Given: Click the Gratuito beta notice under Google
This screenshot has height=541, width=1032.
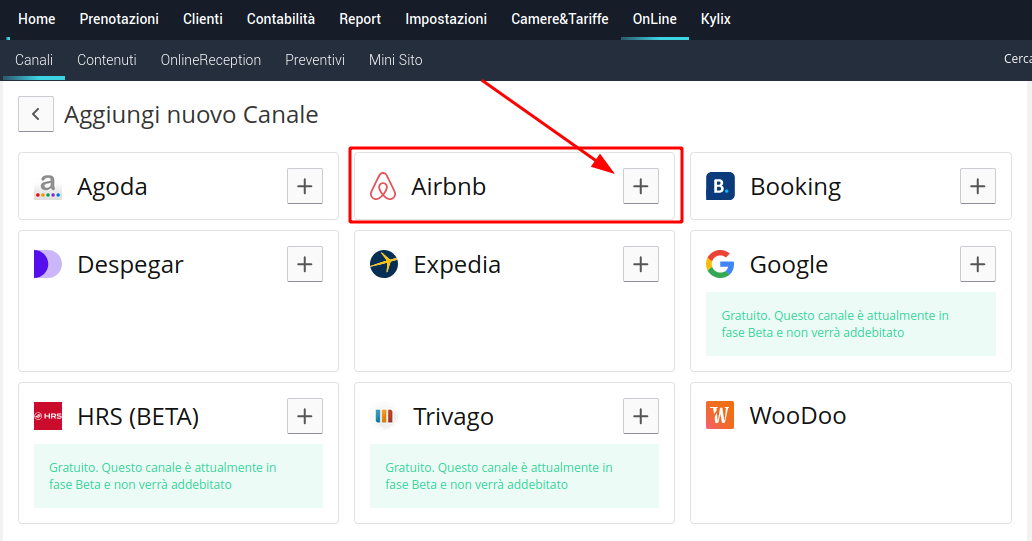Looking at the screenshot, I should (x=850, y=324).
